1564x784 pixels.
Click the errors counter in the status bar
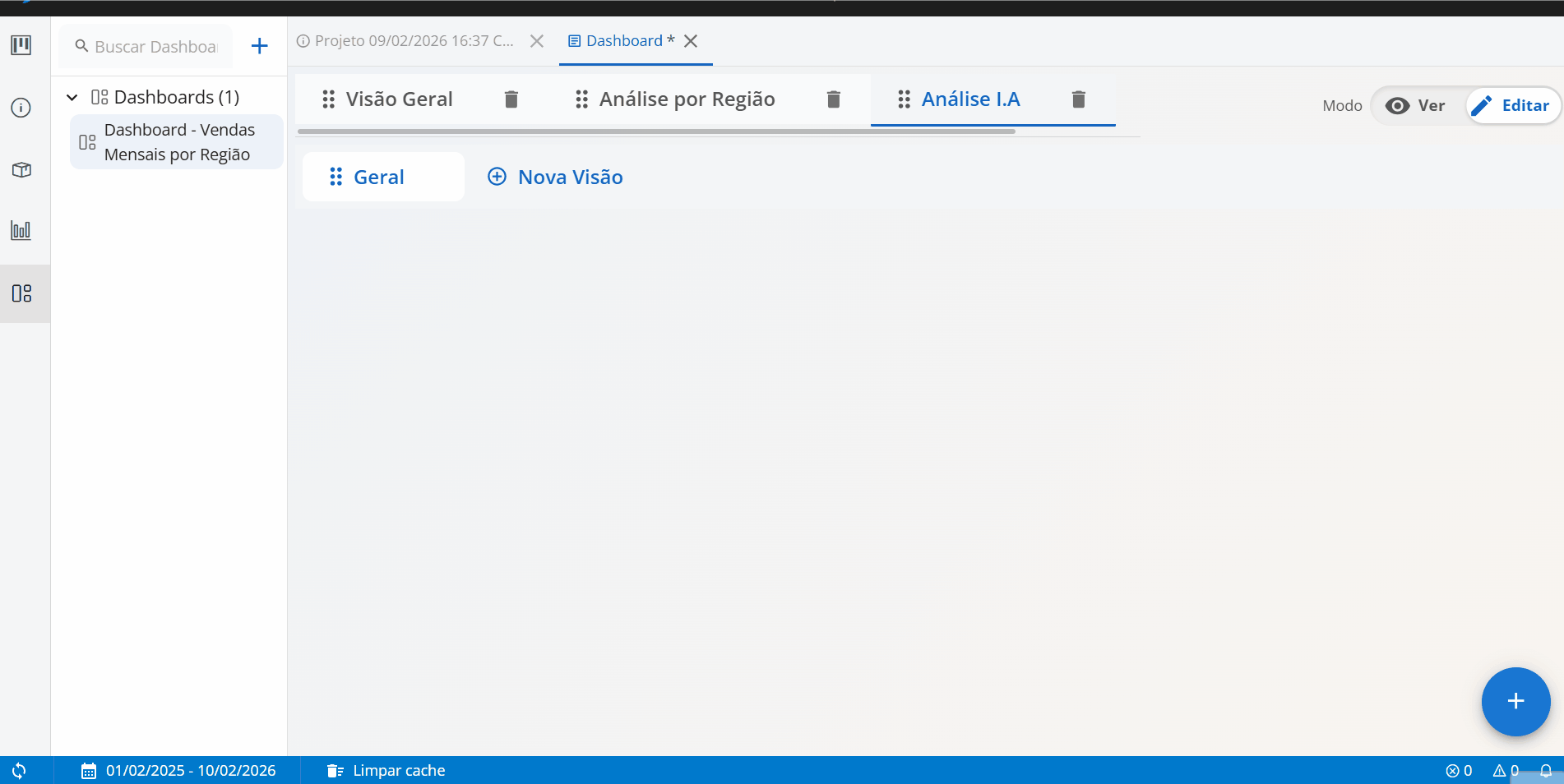(x=1459, y=771)
